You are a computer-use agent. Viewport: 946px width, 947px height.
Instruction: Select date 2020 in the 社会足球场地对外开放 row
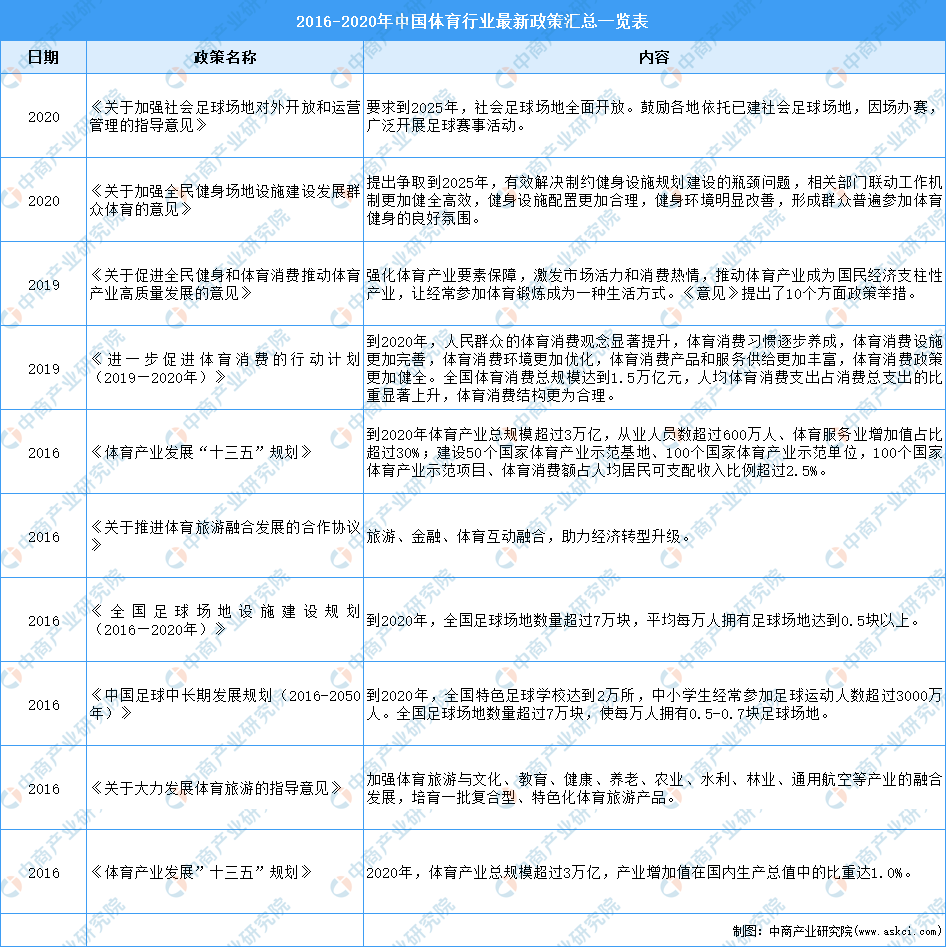click(43, 117)
